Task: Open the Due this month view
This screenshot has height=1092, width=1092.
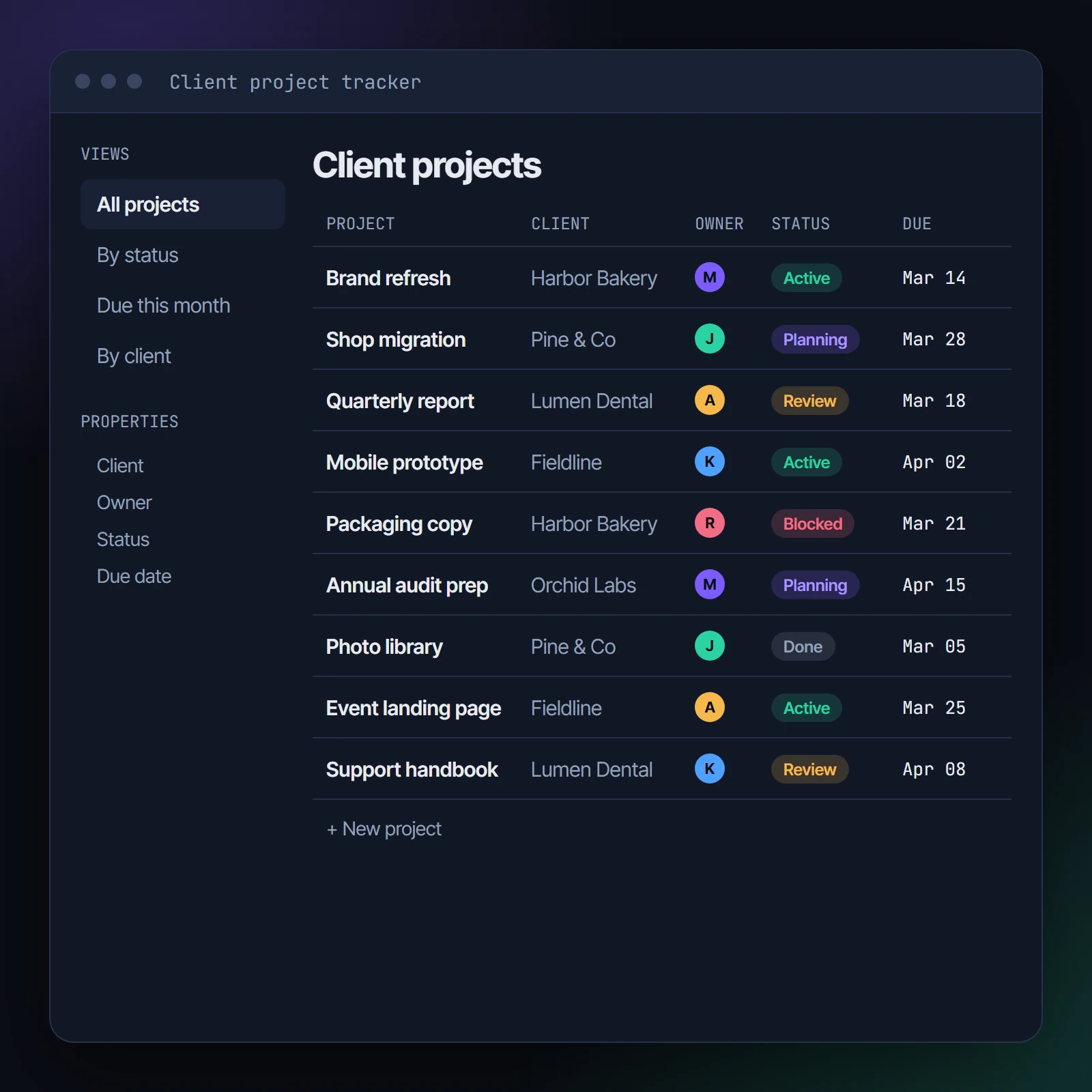Action: coord(182,305)
